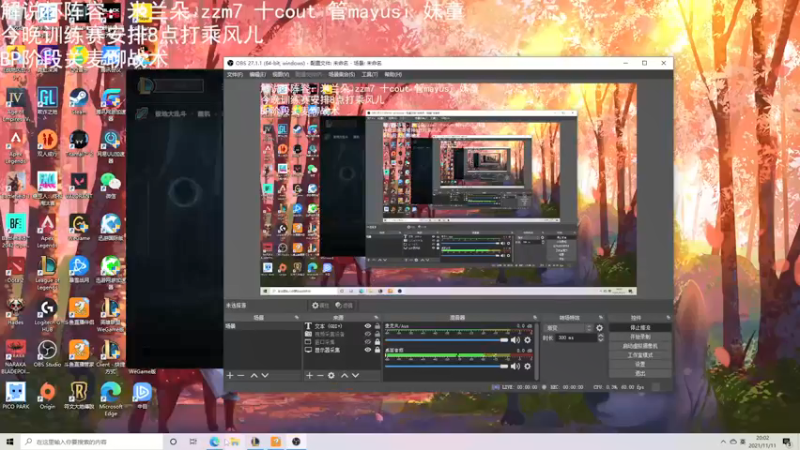Image resolution: width=800 pixels, height=450 pixels.
Task: Toggle the lock on the 视频采集设备 source
Action: point(378,334)
